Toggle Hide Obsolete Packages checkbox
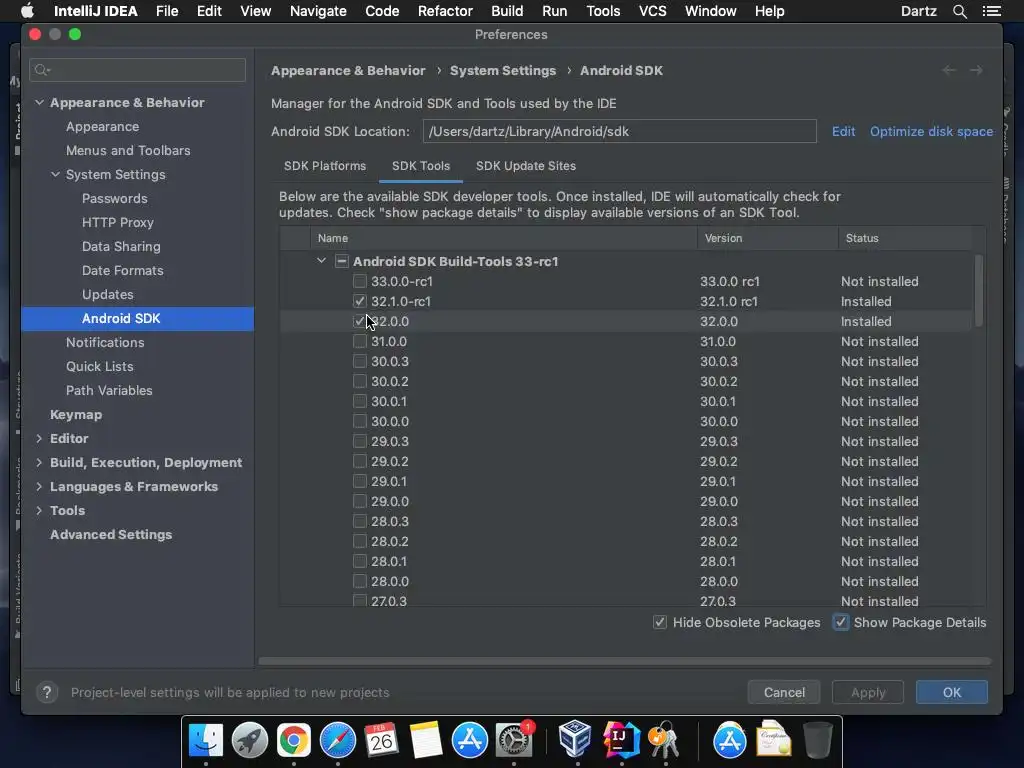Screen dimensions: 1024x768 [x=660, y=622]
